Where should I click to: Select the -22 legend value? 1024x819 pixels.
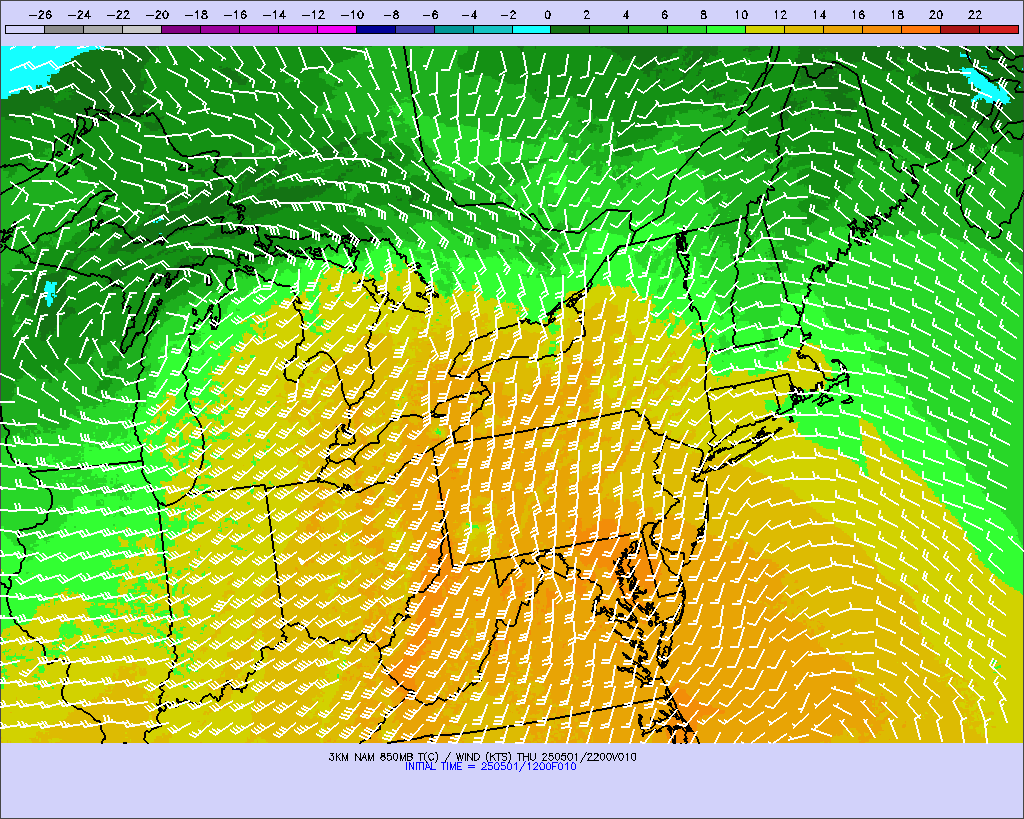[118, 14]
